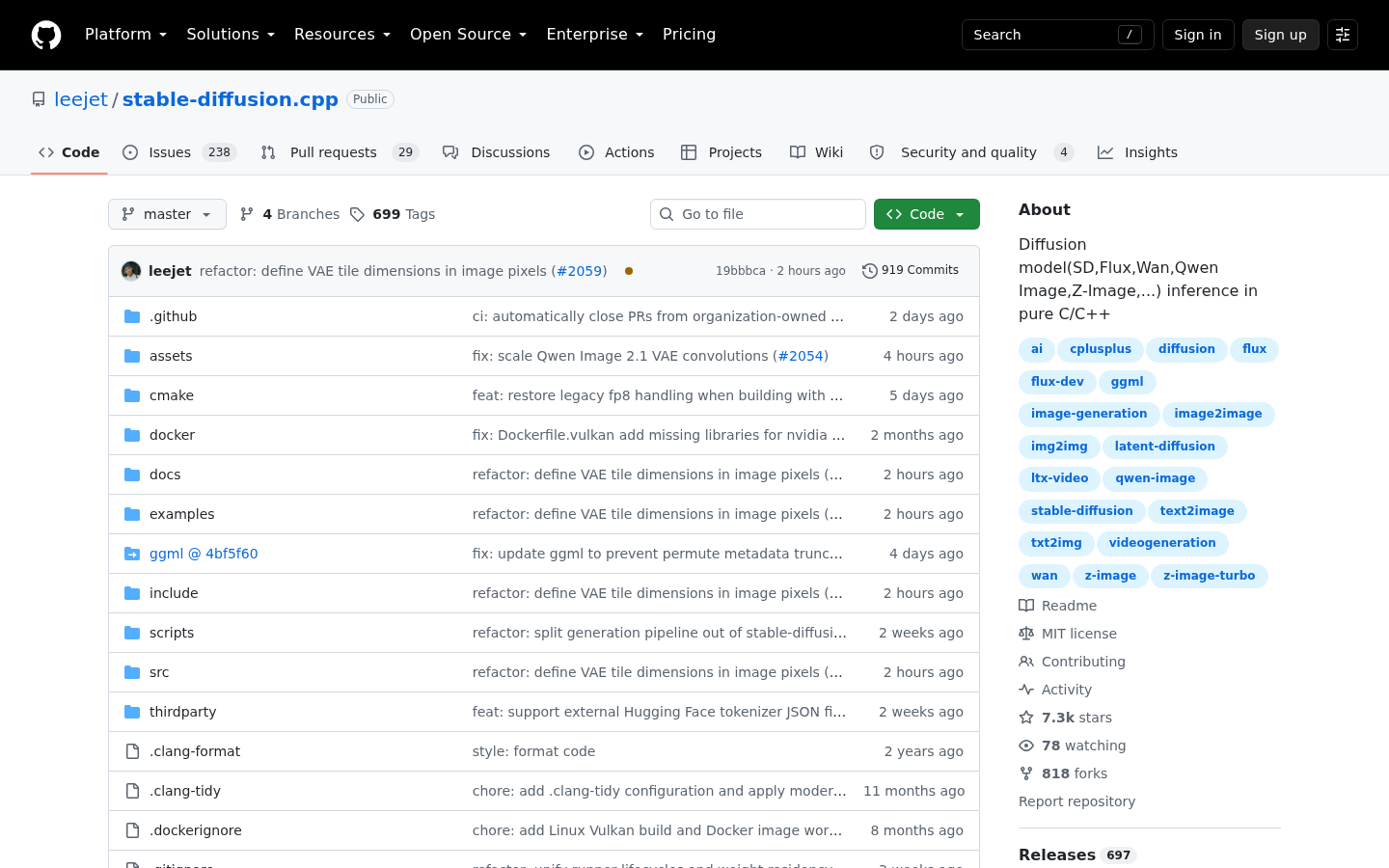
Task: Click the branch icon next to 4 Branches
Action: pos(247,214)
